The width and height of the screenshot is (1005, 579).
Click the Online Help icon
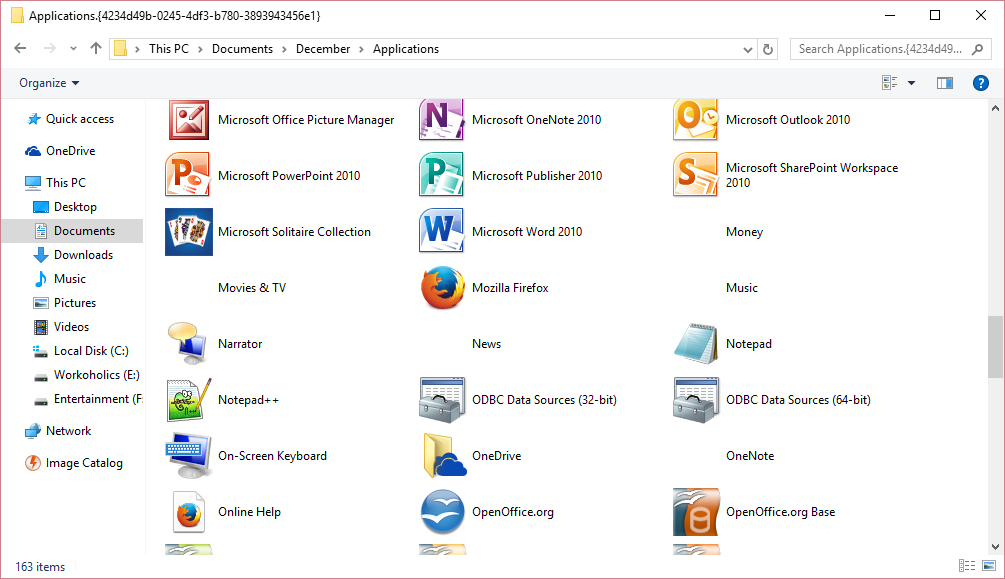click(x=188, y=512)
